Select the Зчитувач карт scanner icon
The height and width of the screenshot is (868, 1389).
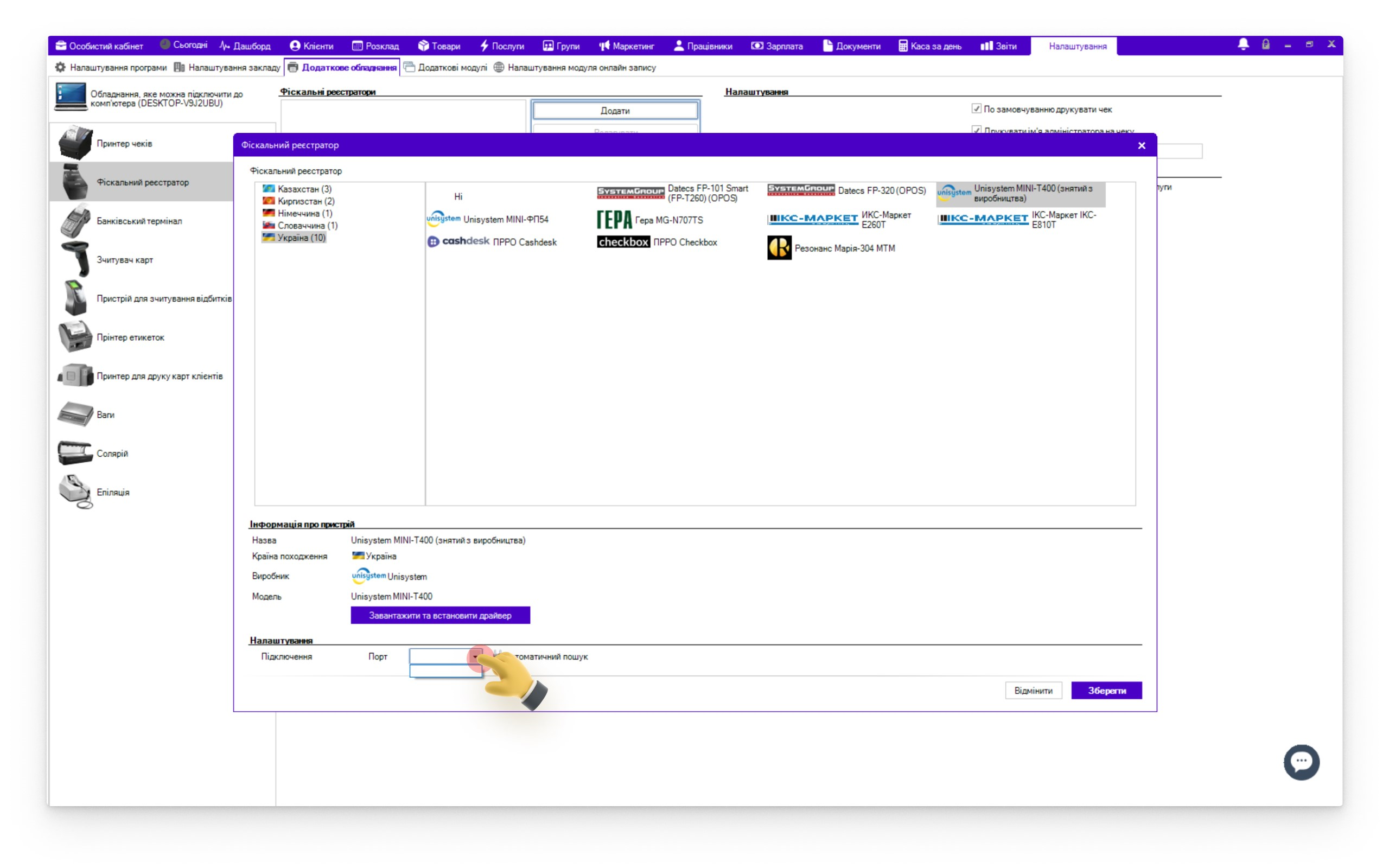click(x=75, y=259)
